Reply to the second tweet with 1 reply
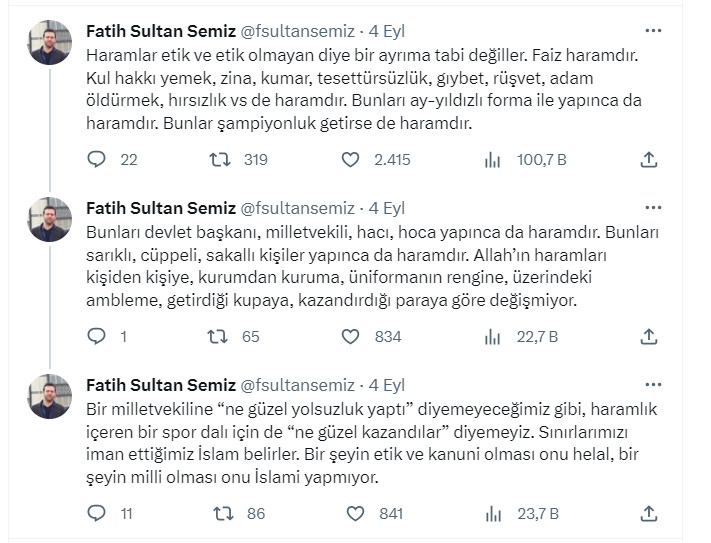The width and height of the screenshot is (711, 543). pos(96,336)
